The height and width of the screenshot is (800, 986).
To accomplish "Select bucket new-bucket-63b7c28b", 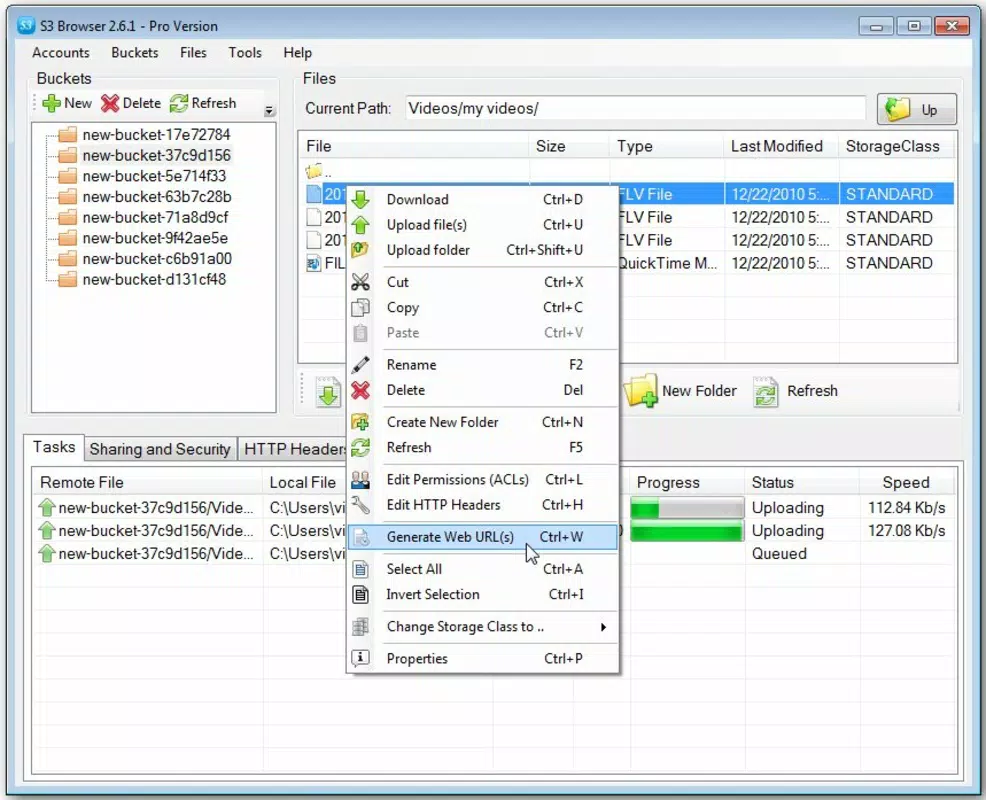I will click(x=157, y=197).
